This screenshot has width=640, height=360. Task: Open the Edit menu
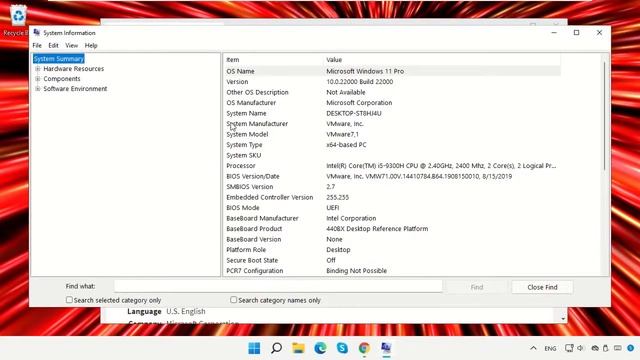(x=53, y=45)
